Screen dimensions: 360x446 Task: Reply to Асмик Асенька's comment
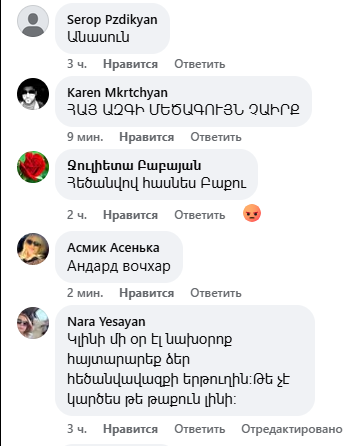tap(216, 293)
